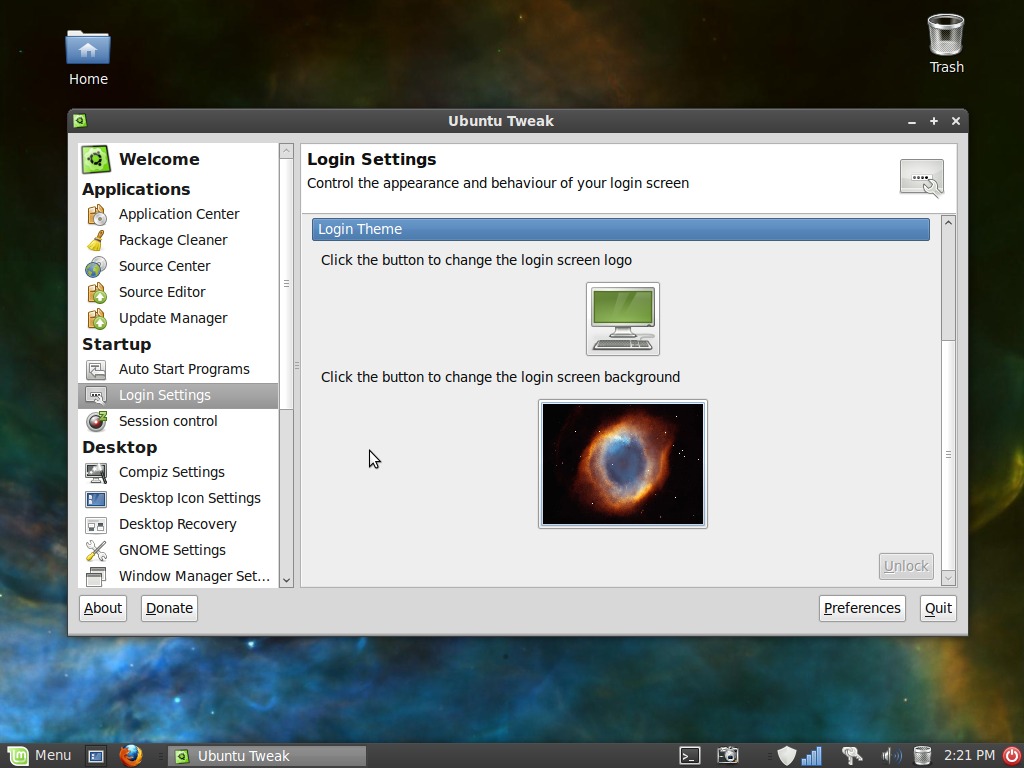This screenshot has width=1024, height=768.
Task: Click the Login Theme section header
Action: [620, 230]
